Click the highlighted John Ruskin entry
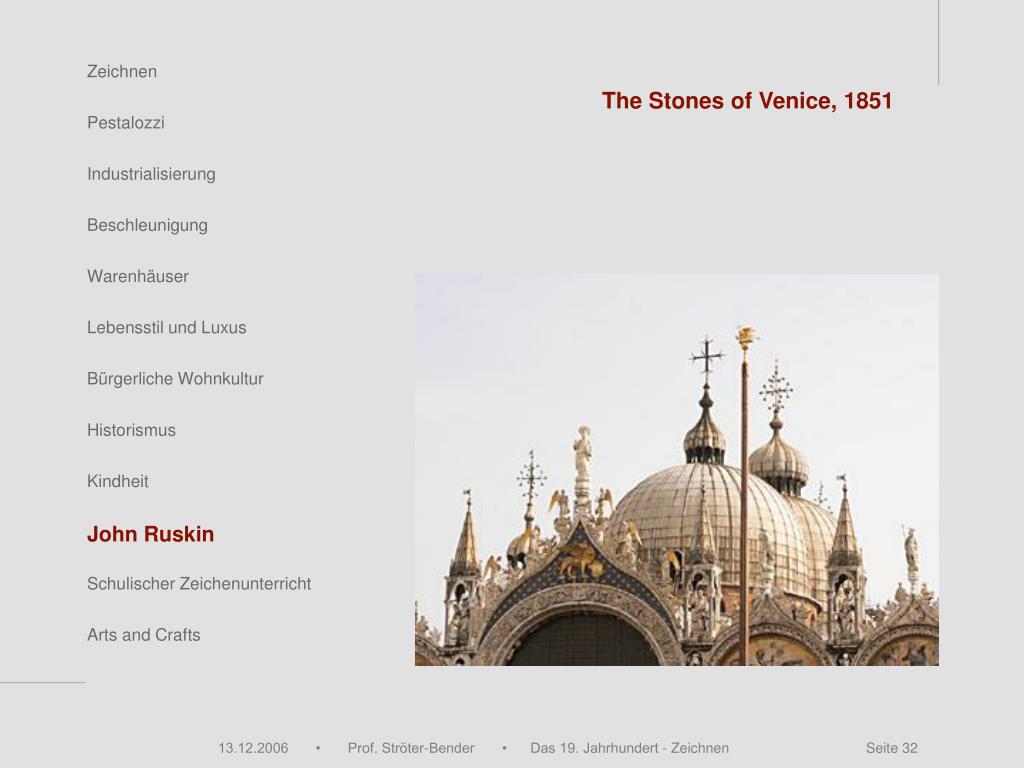 [x=151, y=534]
